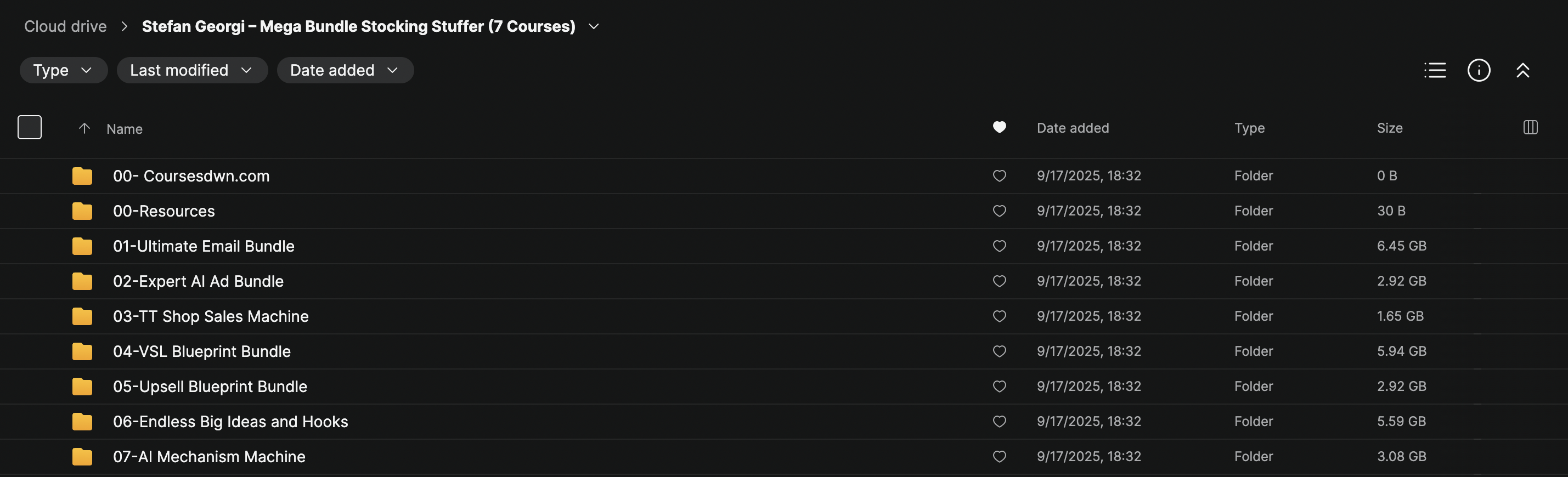Viewport: 1568px width, 477px height.
Task: Click the name sort arrow icon
Action: (84, 128)
